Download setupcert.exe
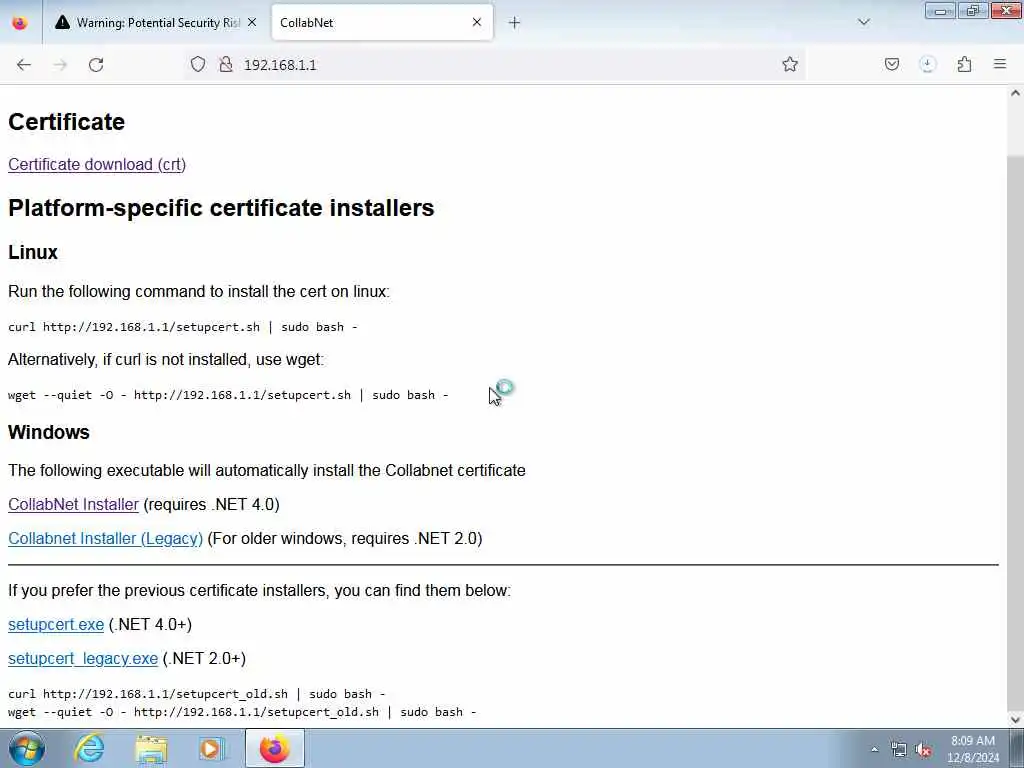1024x768 pixels. pos(56,624)
